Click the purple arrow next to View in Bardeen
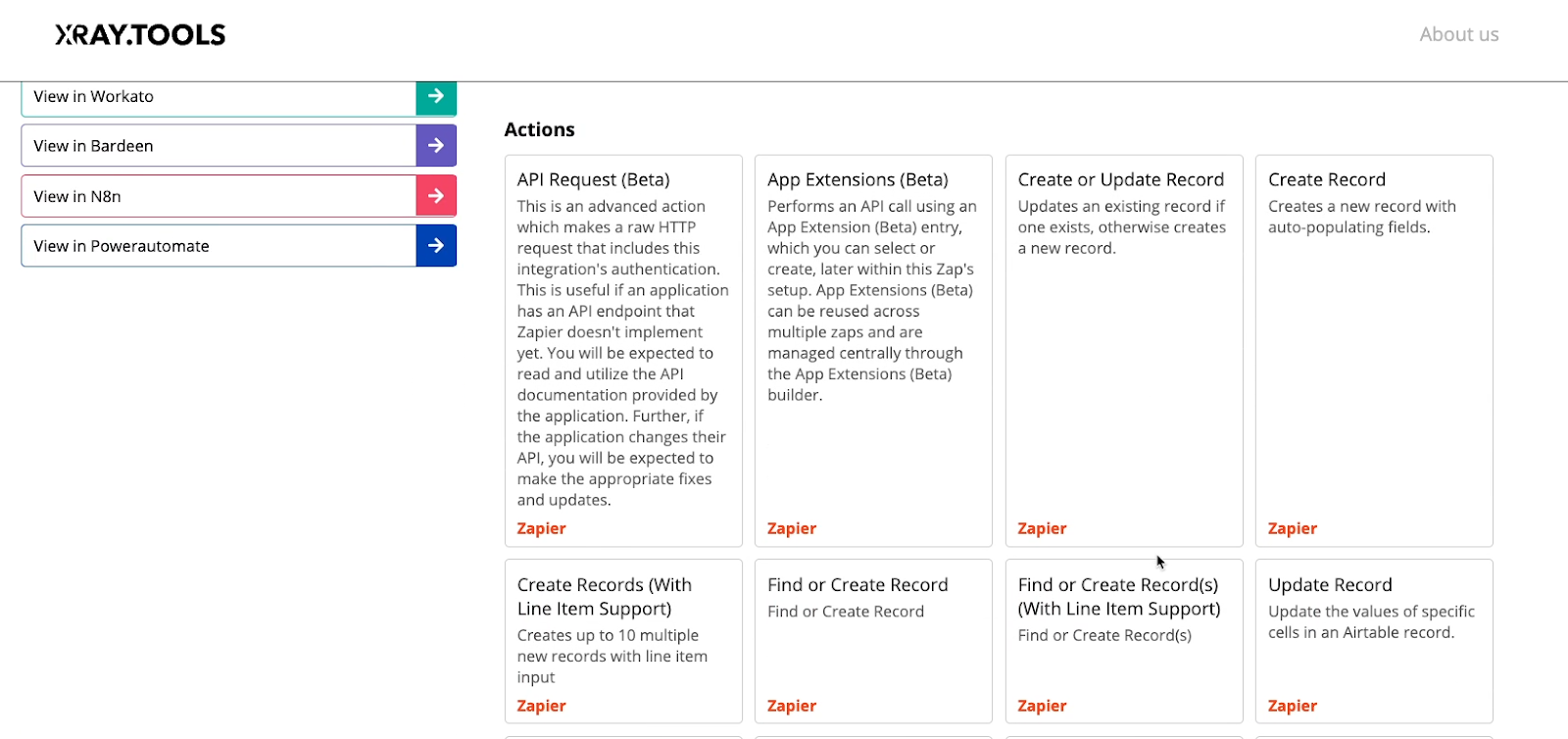Image resolution: width=1568 pixels, height=739 pixels. tap(436, 145)
